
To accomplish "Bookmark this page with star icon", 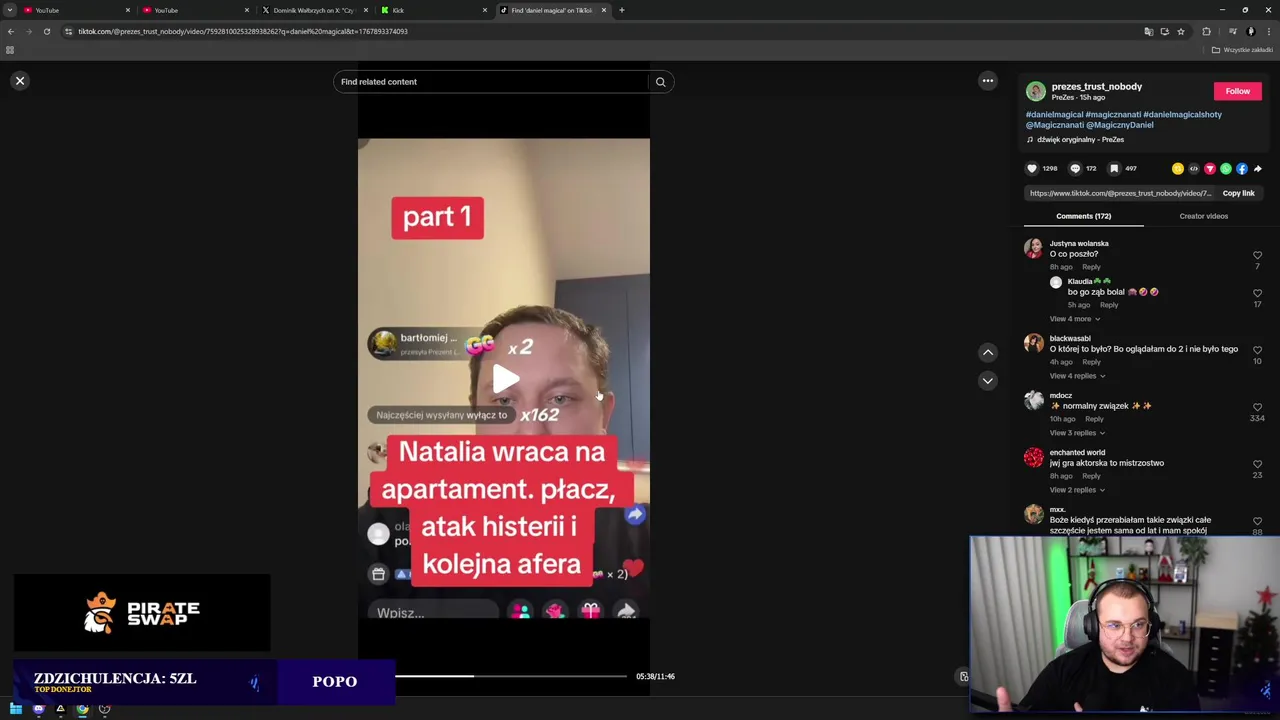I will [1180, 31].
